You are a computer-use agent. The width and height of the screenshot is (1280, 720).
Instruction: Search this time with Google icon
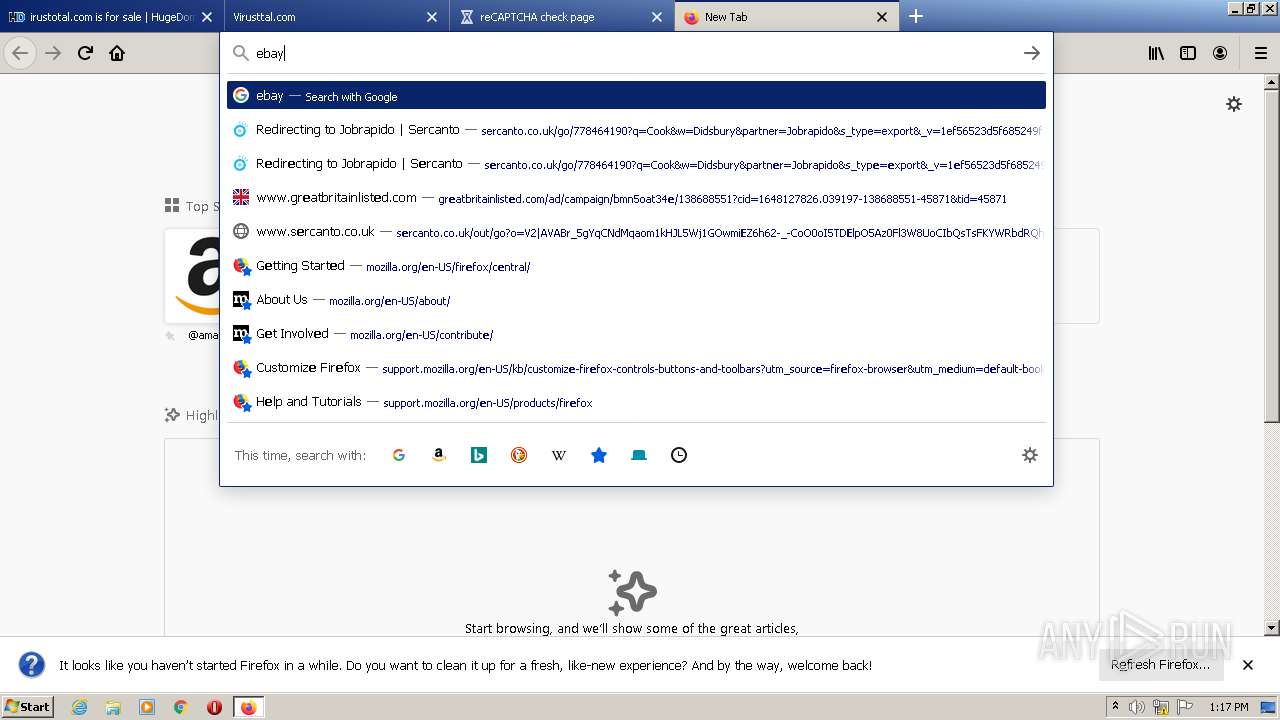399,455
